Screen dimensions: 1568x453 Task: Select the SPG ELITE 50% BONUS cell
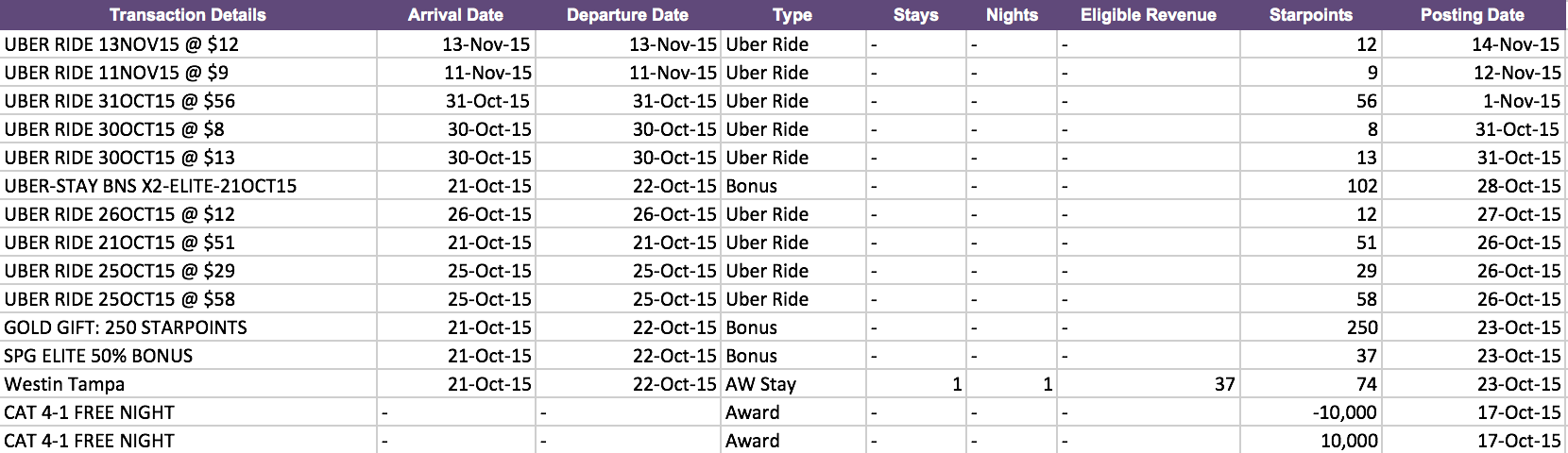click(x=188, y=356)
